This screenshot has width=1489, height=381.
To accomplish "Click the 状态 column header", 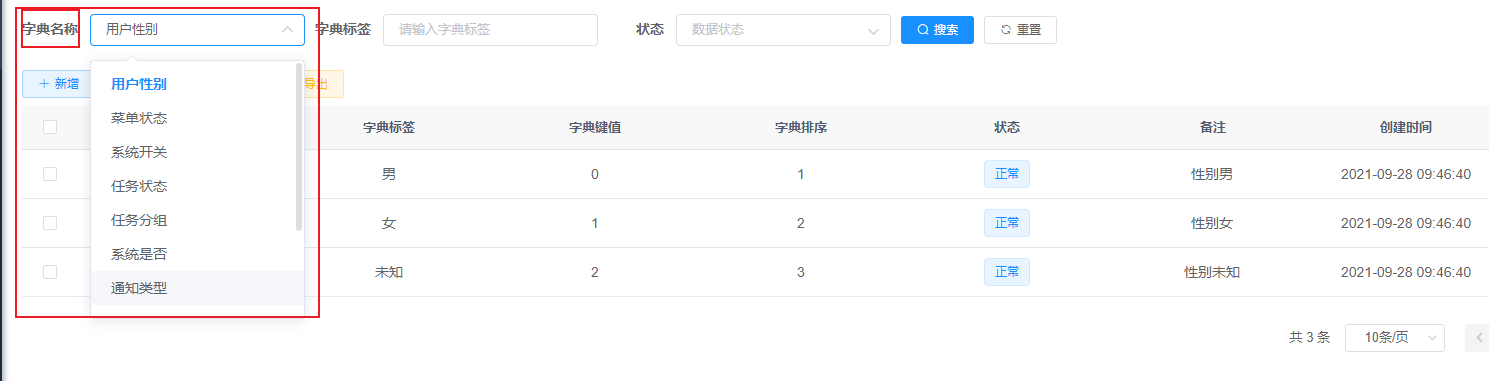I will pos(1007,128).
